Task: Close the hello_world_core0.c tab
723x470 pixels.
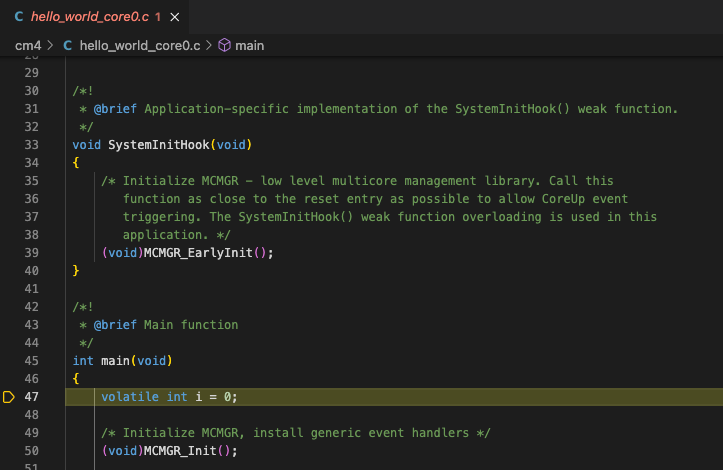Action: pyautogui.click(x=175, y=17)
